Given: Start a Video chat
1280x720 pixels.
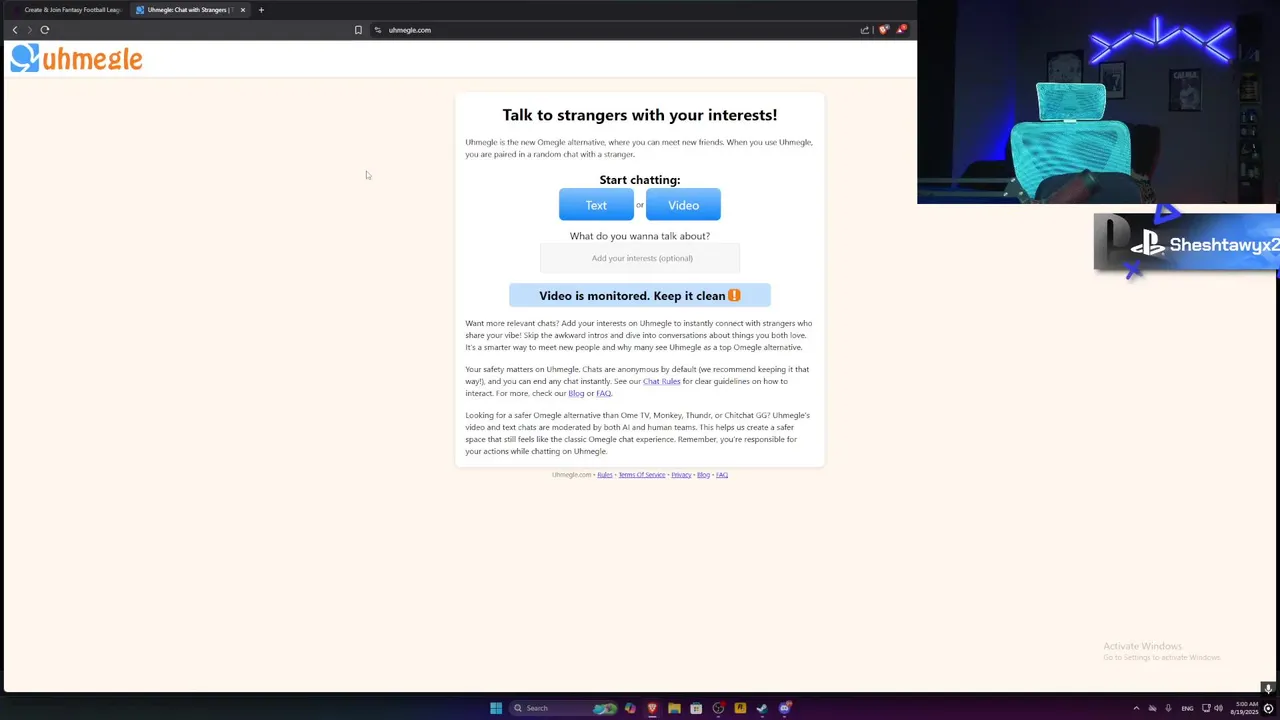Looking at the screenshot, I should [x=683, y=205].
